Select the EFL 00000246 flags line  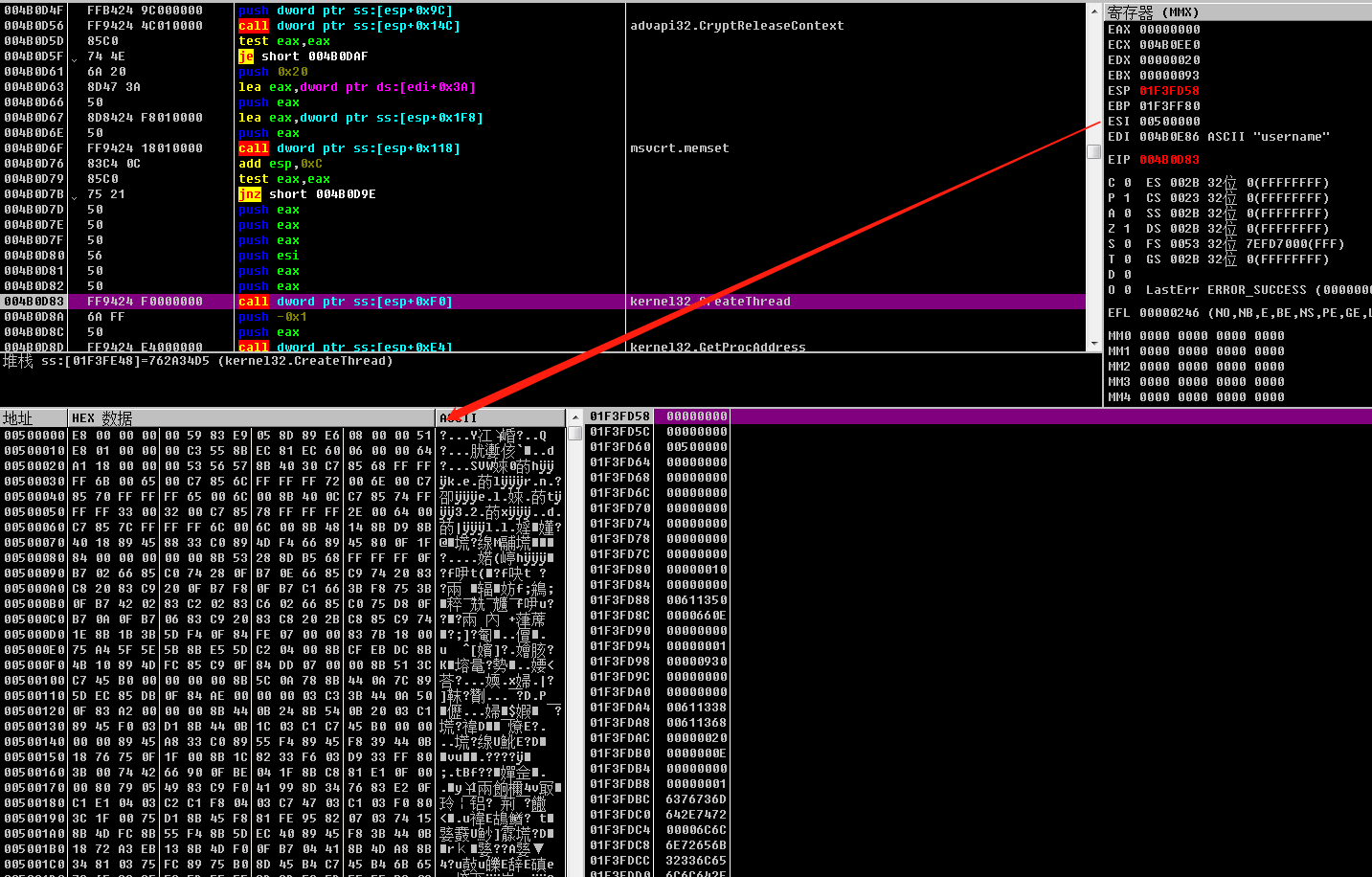[1239, 313]
